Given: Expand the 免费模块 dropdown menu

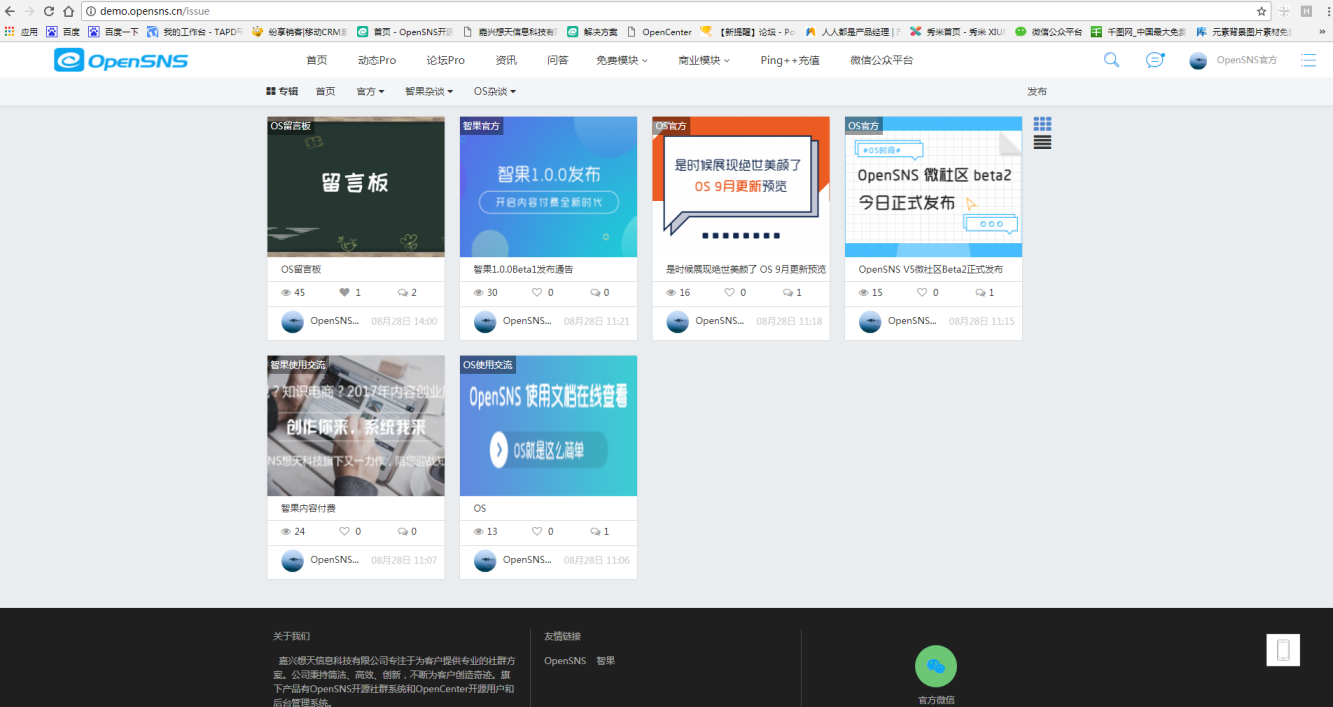Looking at the screenshot, I should click(622, 60).
